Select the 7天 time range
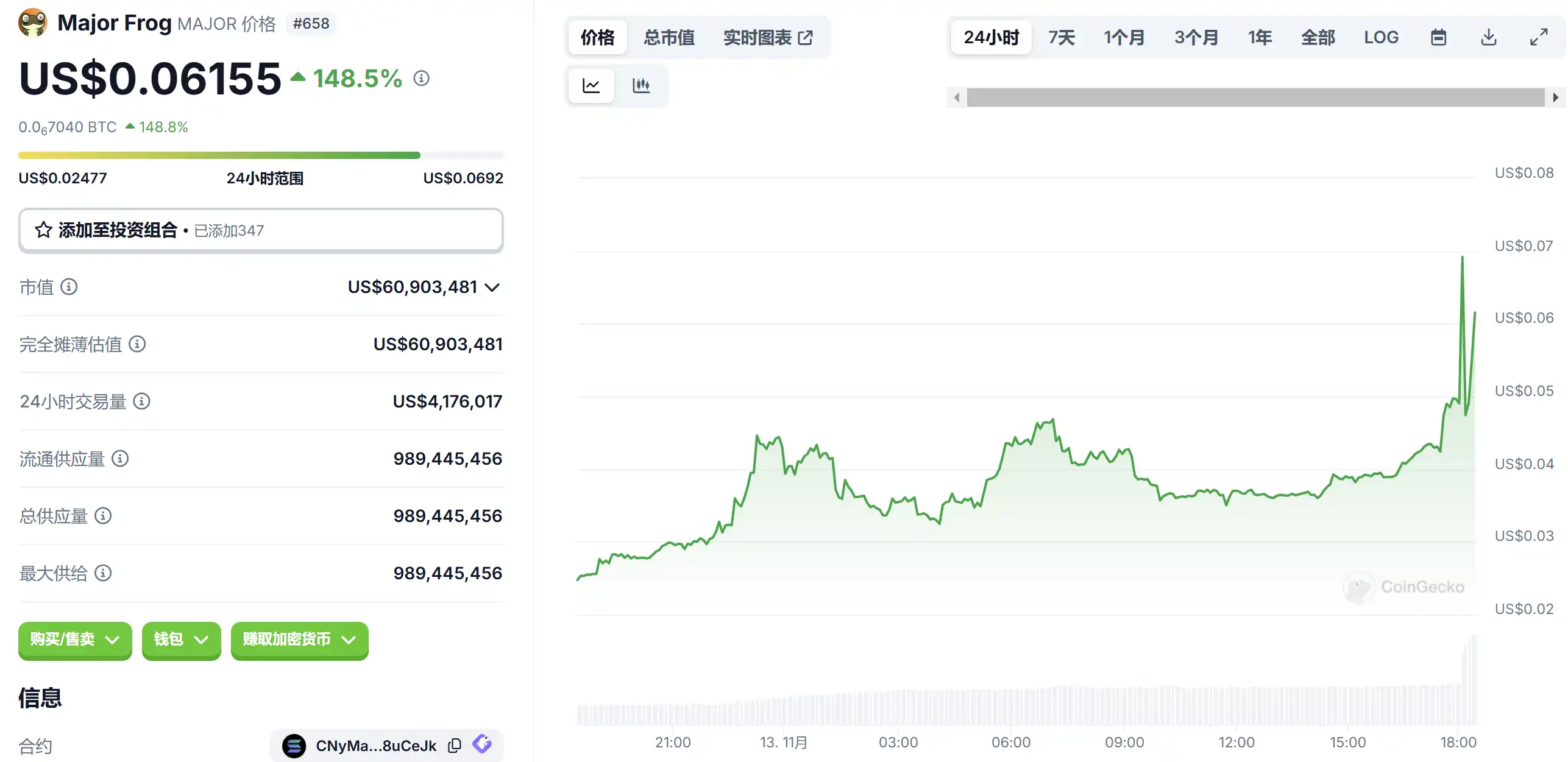 pos(1061,37)
